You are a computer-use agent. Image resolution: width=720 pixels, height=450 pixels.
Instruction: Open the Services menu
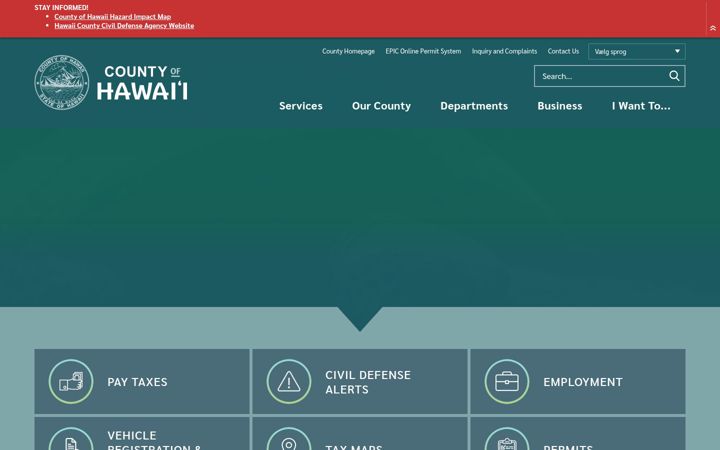(301, 106)
